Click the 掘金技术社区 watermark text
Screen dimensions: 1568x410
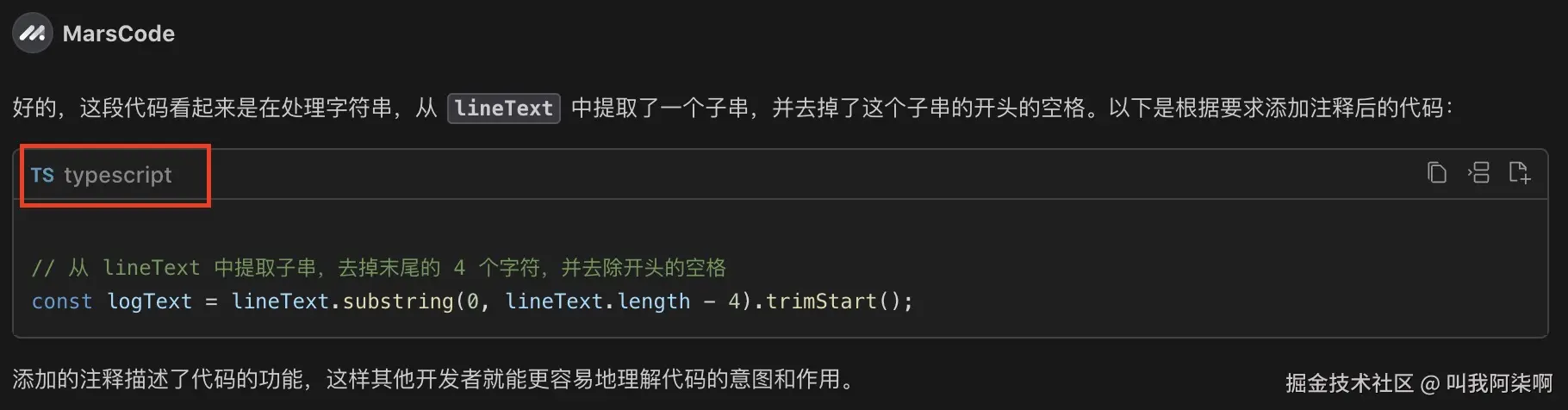[1350, 383]
